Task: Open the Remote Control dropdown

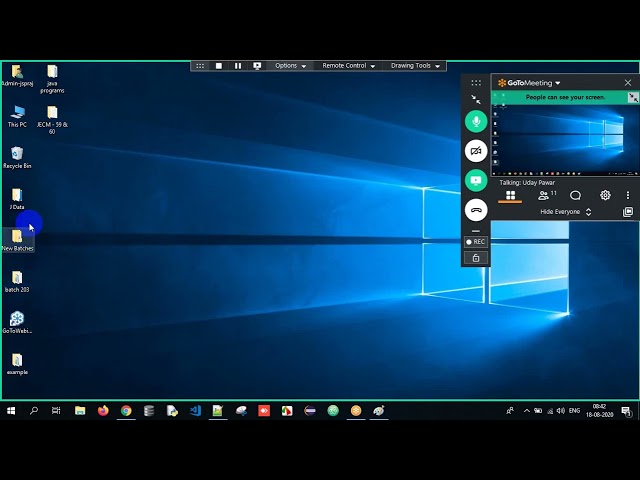Action: (348, 66)
